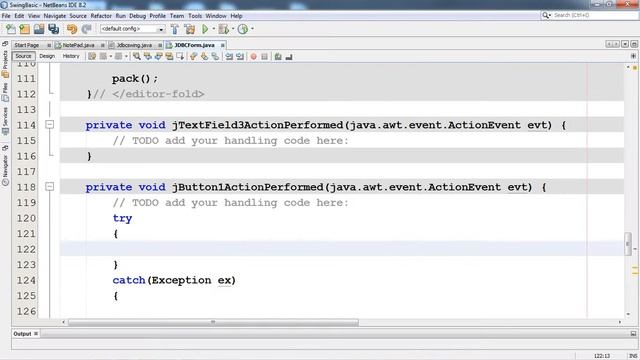640x360 pixels.
Task: Start Debug Project from the toolbar
Action: click(223, 29)
